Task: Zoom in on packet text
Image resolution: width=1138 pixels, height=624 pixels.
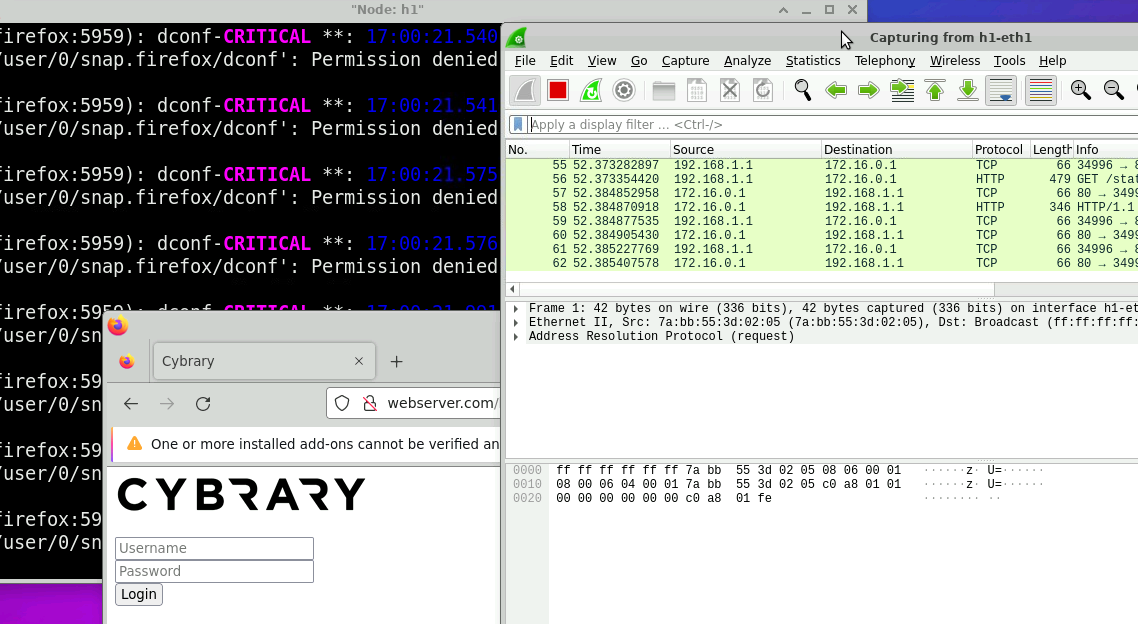Action: coord(1080,91)
